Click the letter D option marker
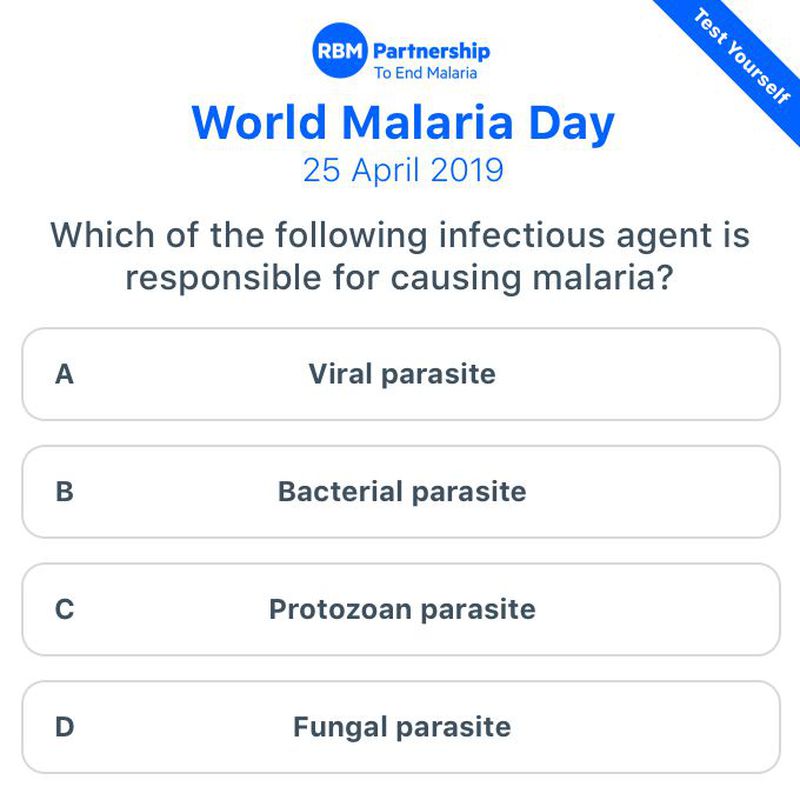The image size is (800, 800). 65,727
